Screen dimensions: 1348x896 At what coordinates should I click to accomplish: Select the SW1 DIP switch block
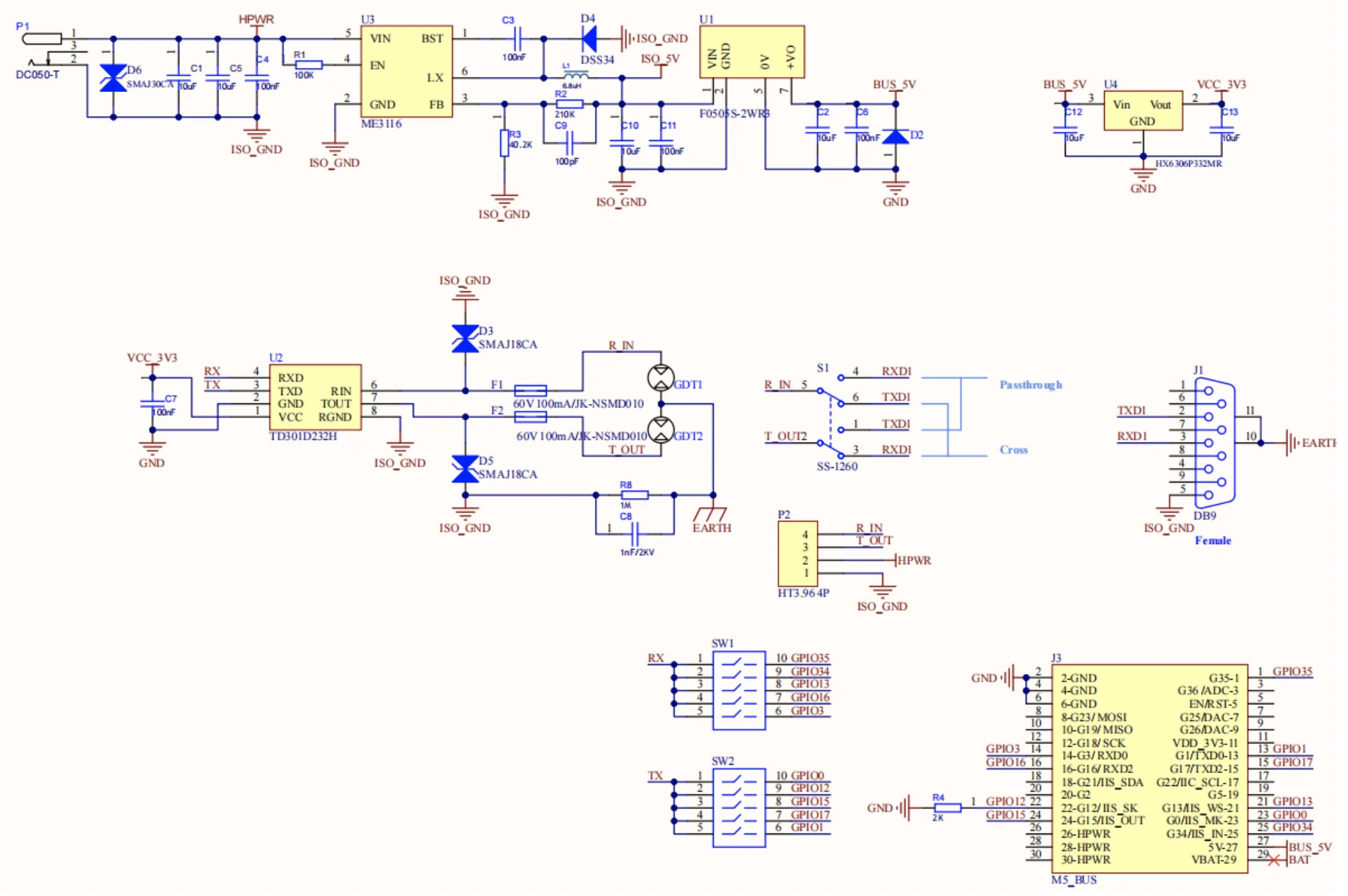click(739, 690)
